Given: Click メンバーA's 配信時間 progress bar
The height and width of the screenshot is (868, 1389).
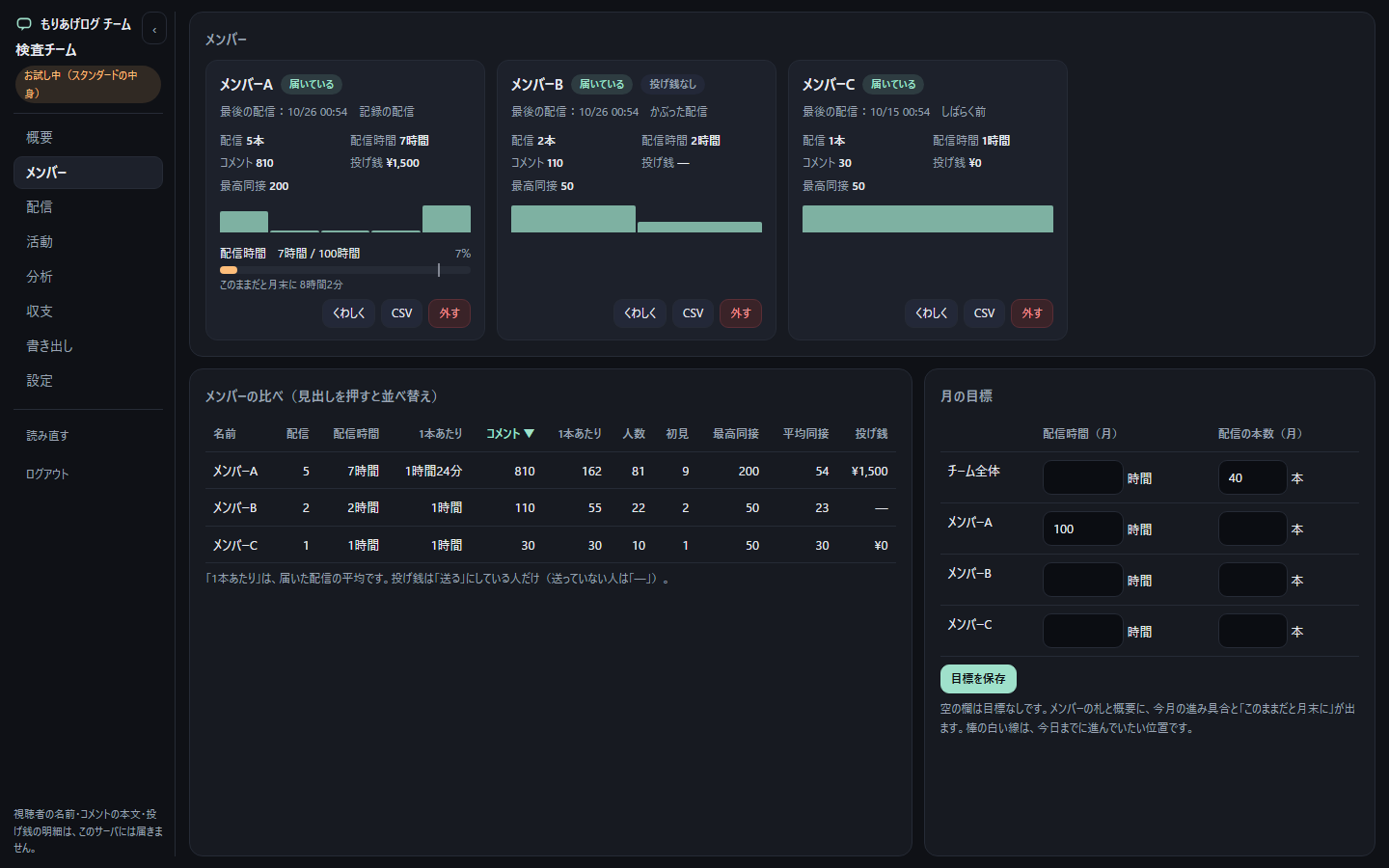Looking at the screenshot, I should 345,270.
